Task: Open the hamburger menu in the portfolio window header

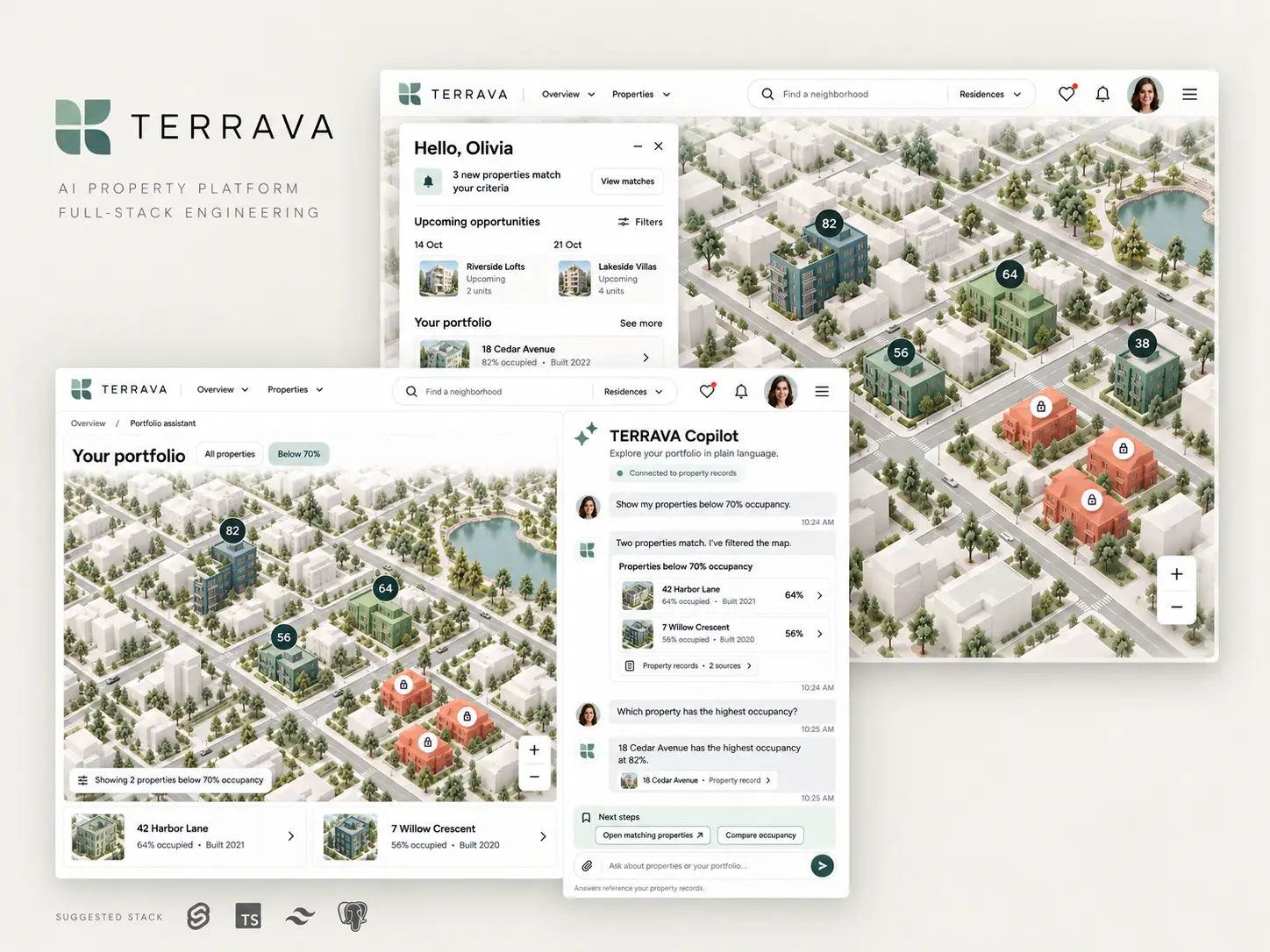Action: [822, 392]
